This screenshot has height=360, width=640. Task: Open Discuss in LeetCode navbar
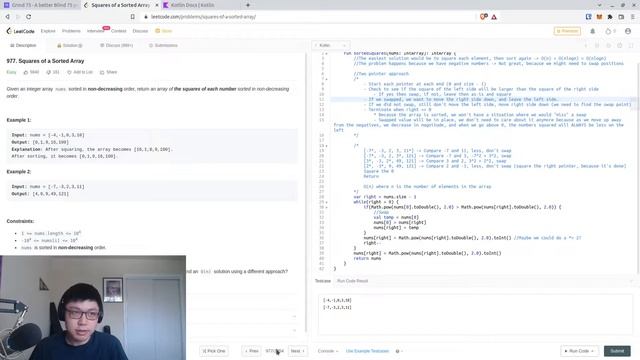tap(140, 31)
